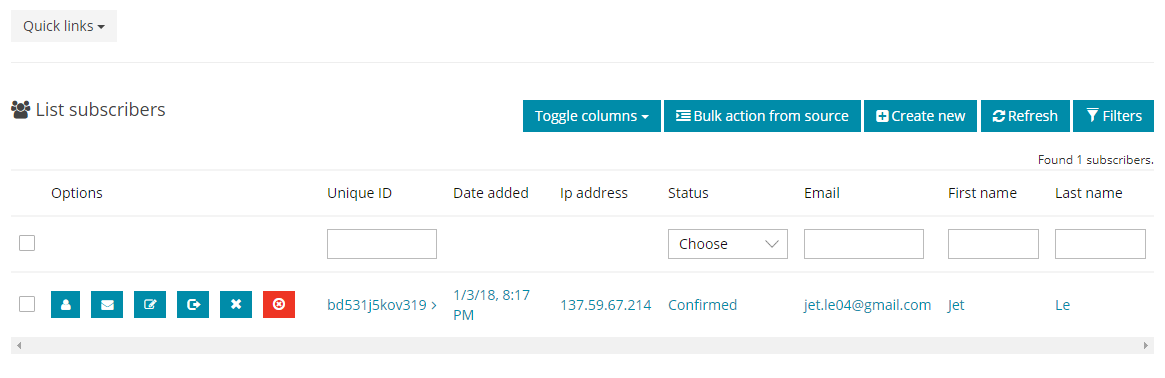Click first name Jet
The image size is (1165, 378).
(956, 304)
